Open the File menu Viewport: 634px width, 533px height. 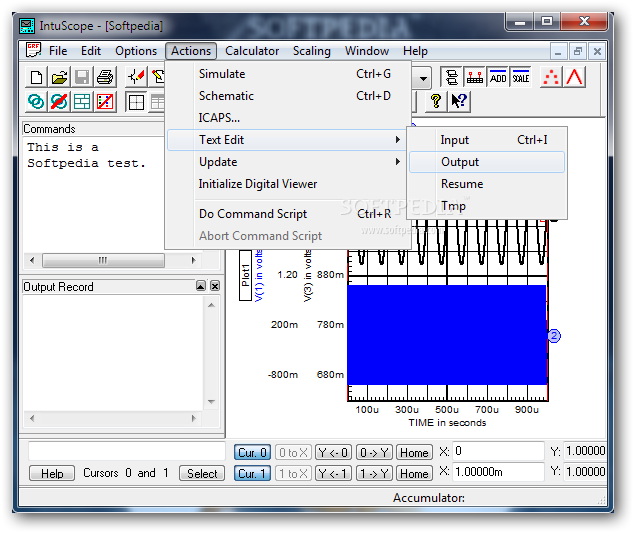pyautogui.click(x=58, y=51)
